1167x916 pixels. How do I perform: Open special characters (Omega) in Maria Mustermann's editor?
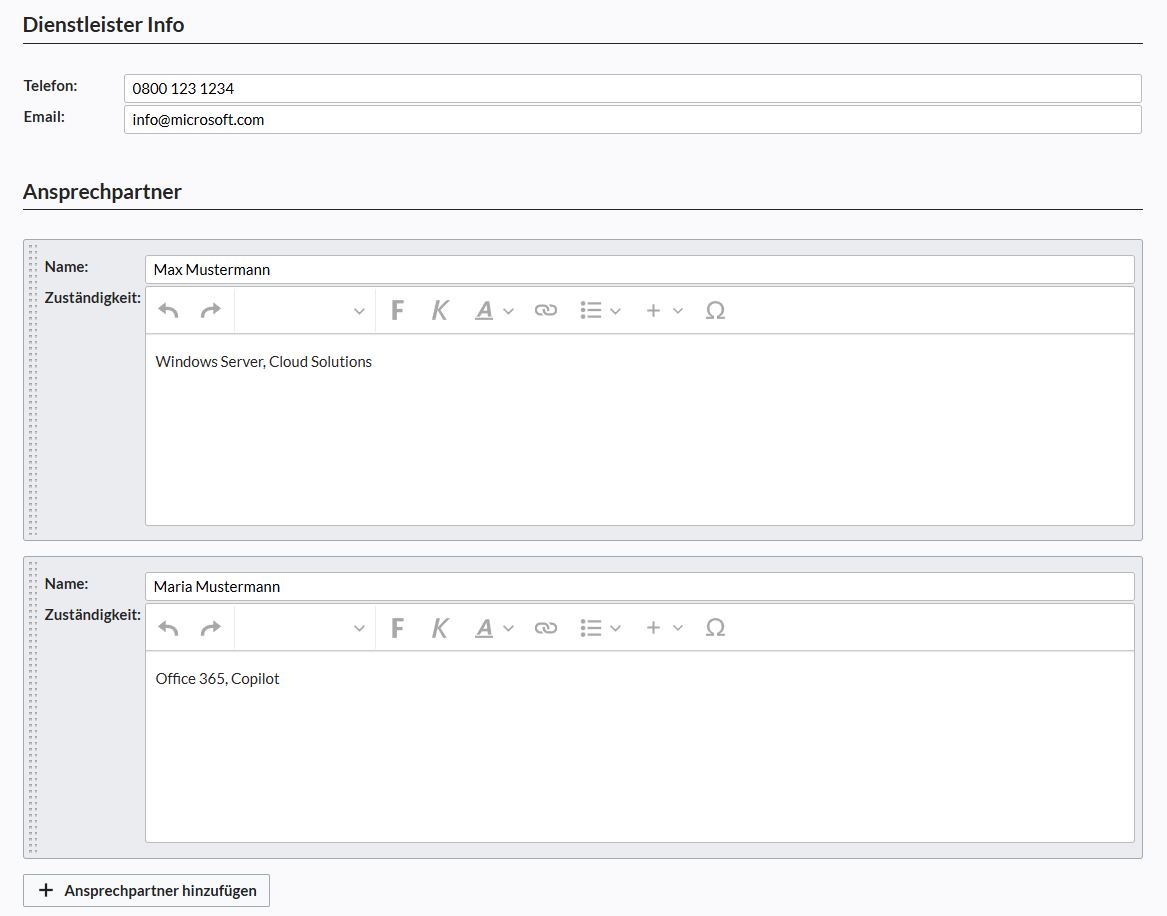tap(715, 628)
